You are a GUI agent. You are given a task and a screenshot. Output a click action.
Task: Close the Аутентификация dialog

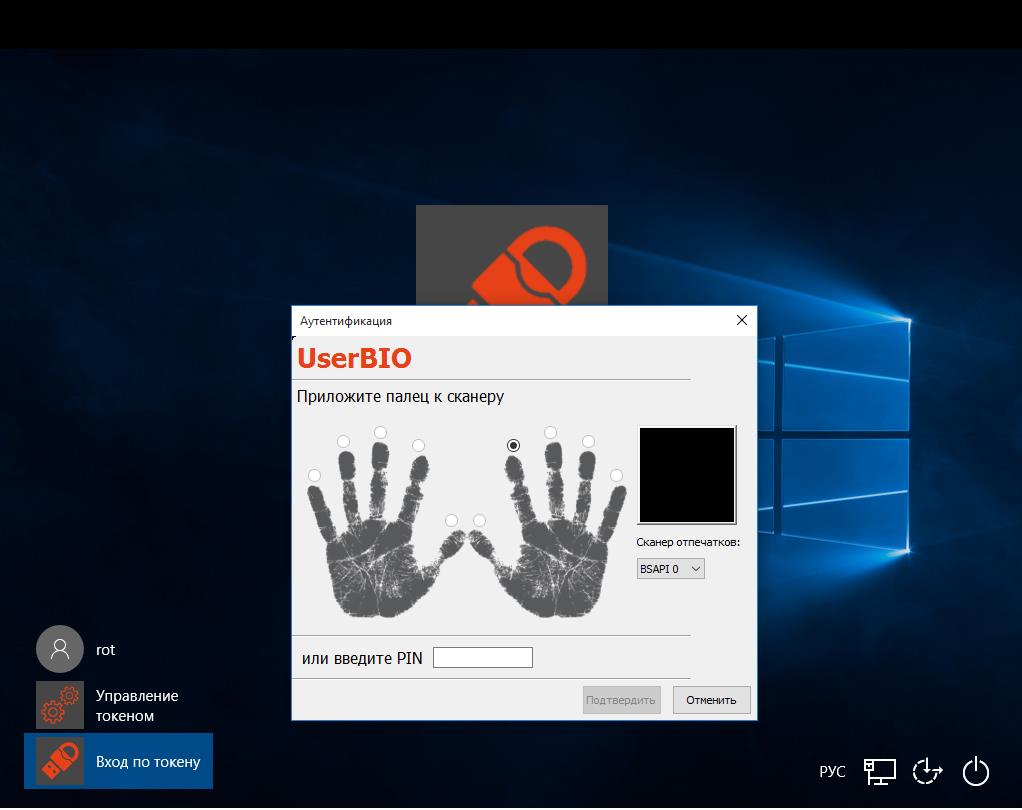point(742,320)
